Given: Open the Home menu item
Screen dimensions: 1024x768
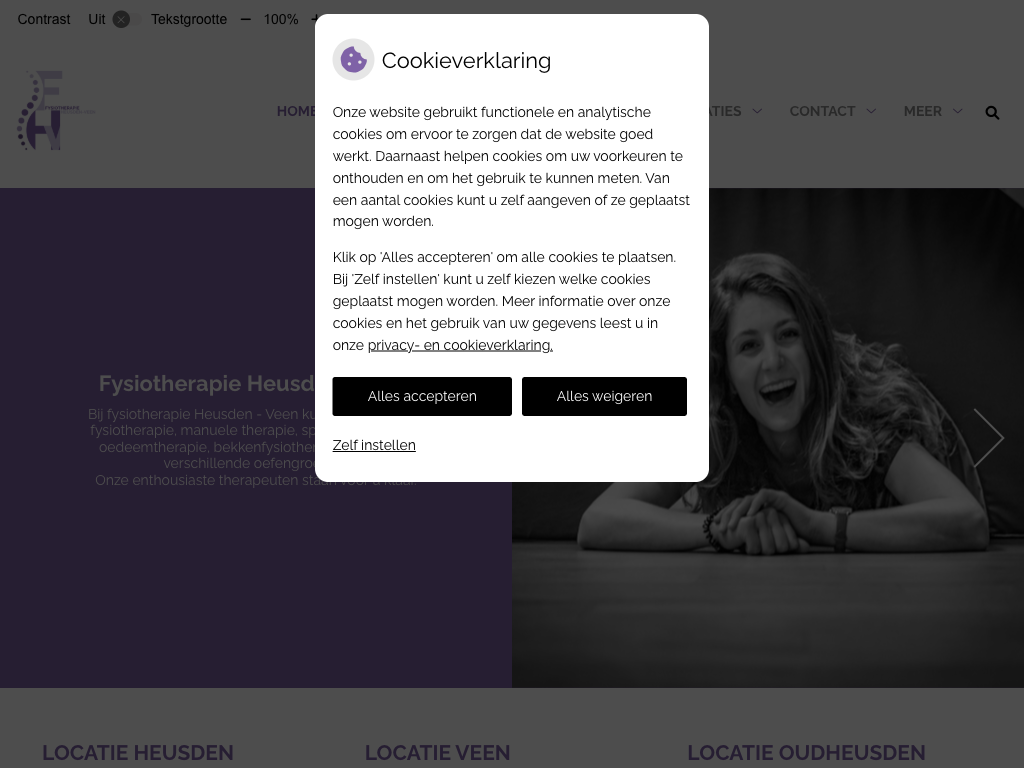Looking at the screenshot, I should (296, 112).
